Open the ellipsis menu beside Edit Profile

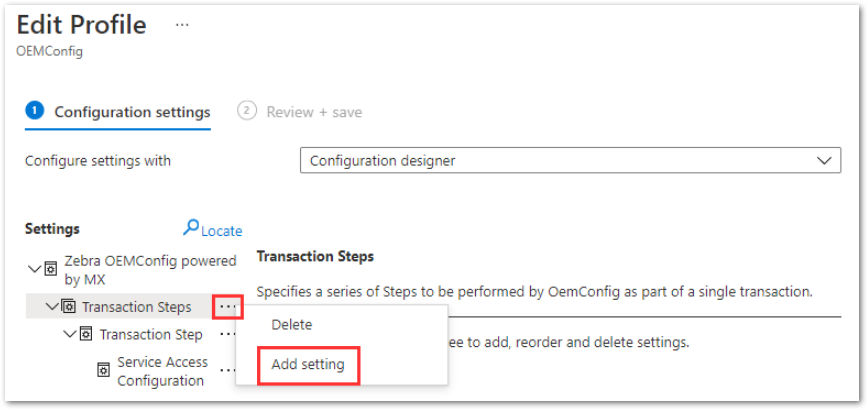(182, 25)
